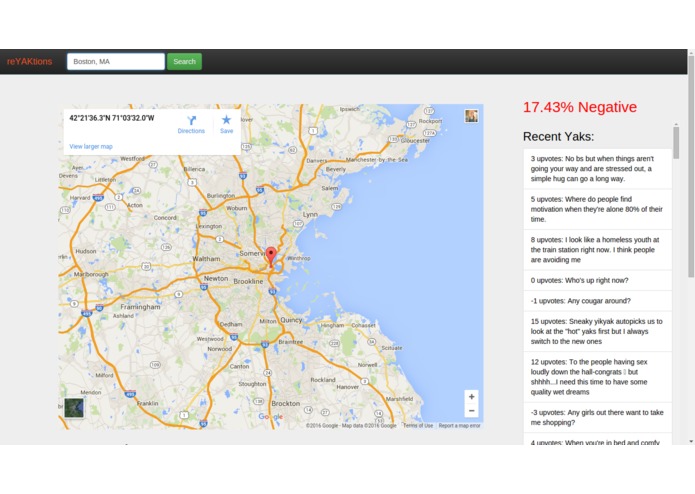Click the page's main vertical scrollbar
This screenshot has width=695, height=494.
(x=691, y=167)
